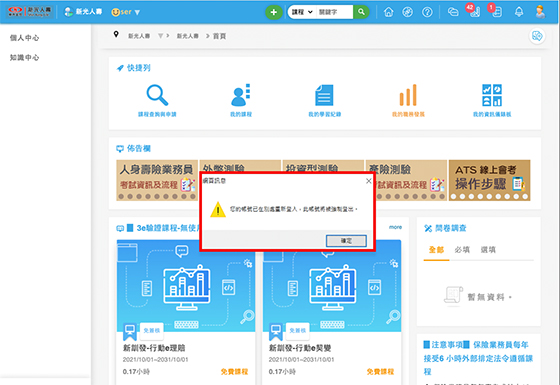Click the green search magnifier button
The width and height of the screenshot is (560, 385).
(361, 12)
